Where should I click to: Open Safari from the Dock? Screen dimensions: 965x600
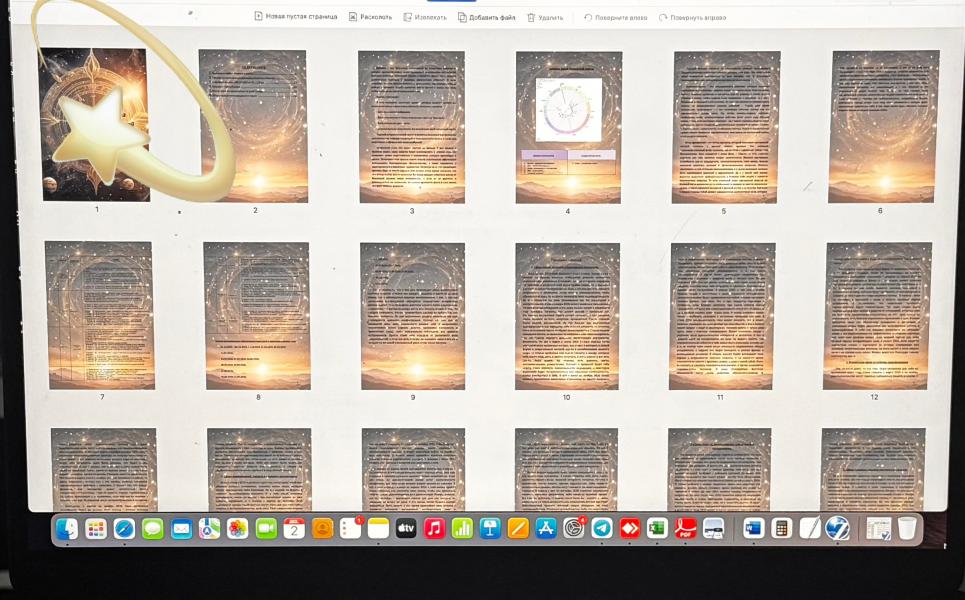[124, 529]
